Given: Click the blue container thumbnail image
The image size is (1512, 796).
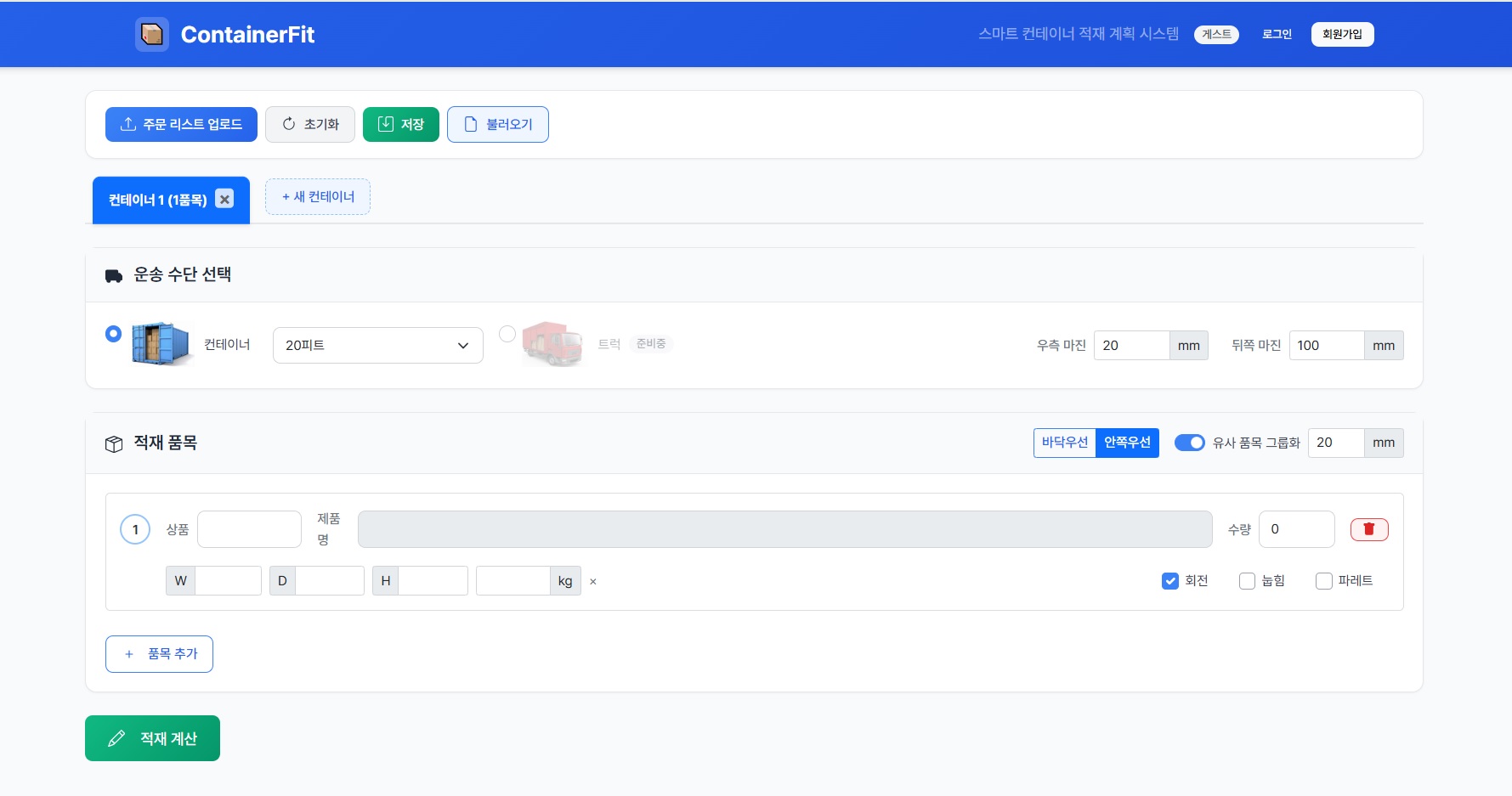Looking at the screenshot, I should [160, 344].
